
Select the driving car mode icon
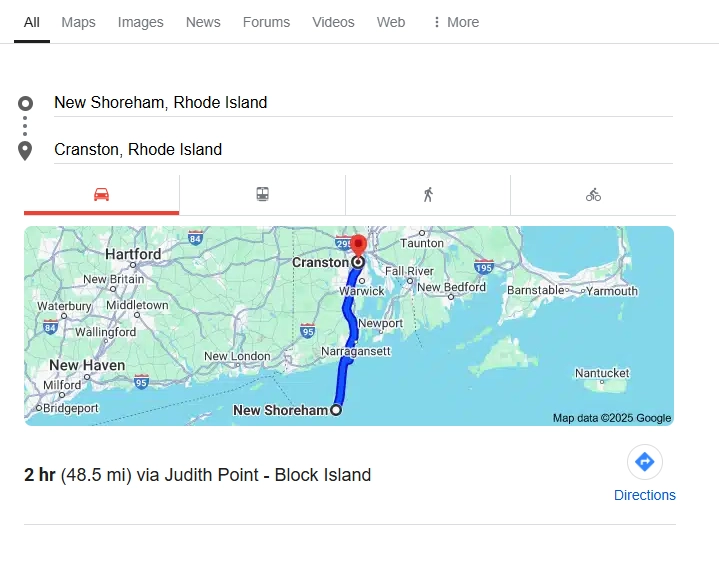pos(101,195)
